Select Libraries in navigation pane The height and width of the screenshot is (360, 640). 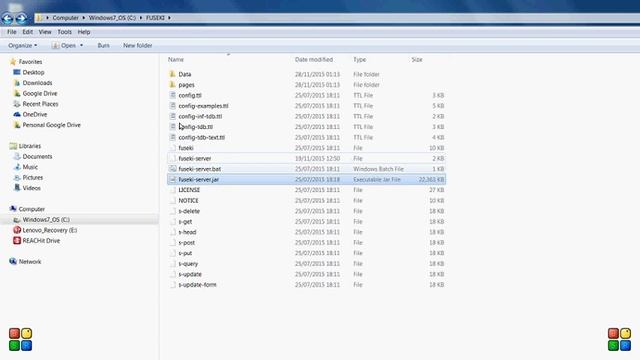click(x=30, y=146)
